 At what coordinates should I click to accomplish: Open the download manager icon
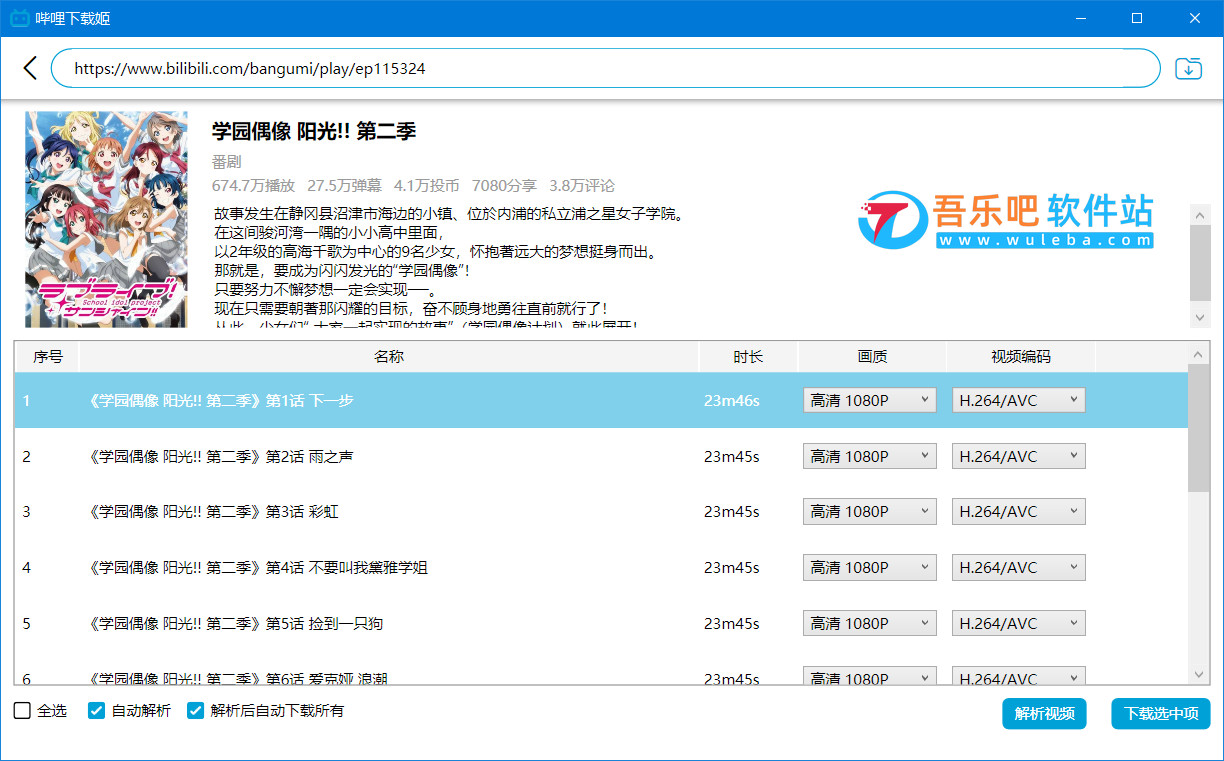pos(1188,68)
